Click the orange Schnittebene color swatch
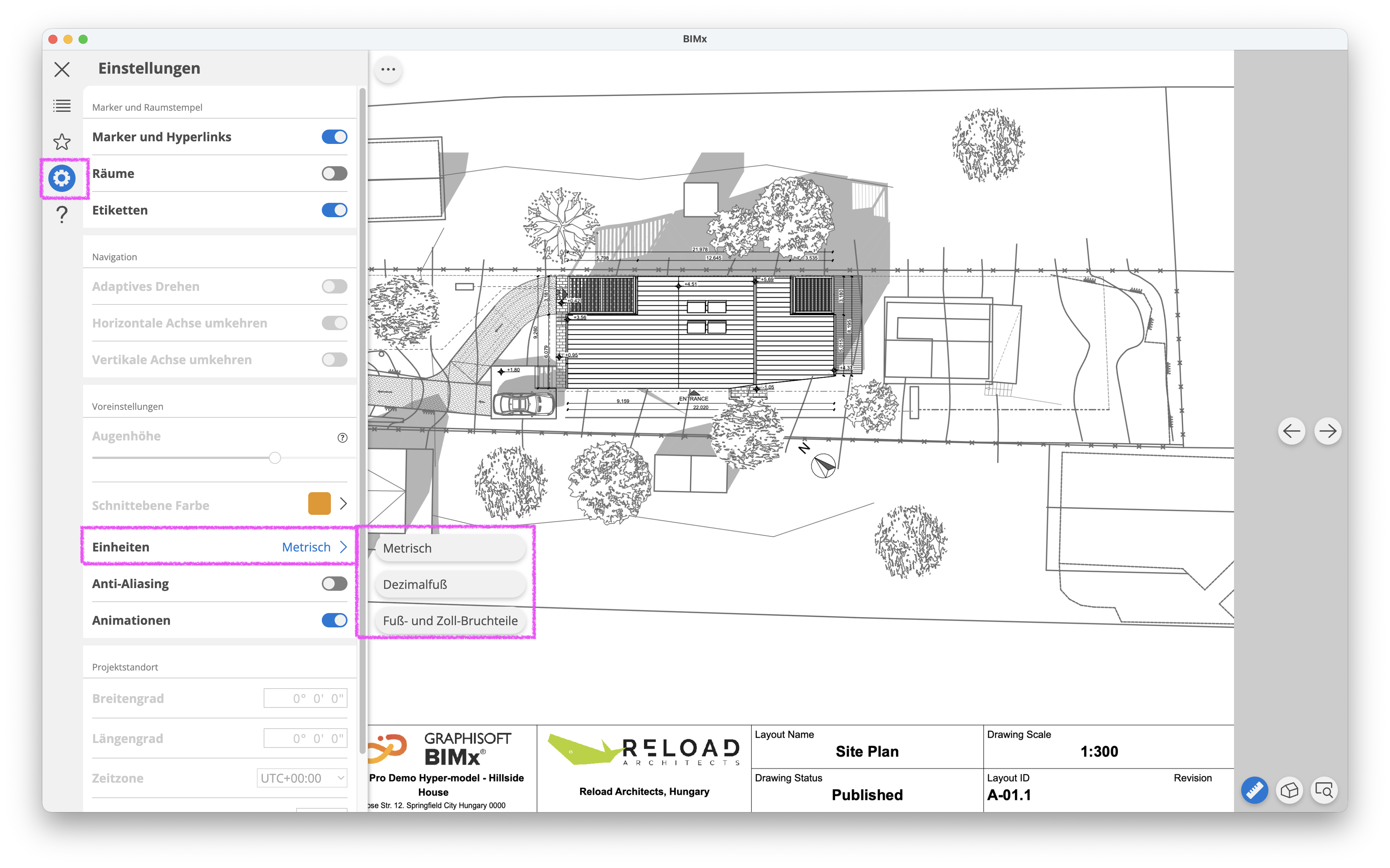This screenshot has height=868, width=1390. click(319, 504)
